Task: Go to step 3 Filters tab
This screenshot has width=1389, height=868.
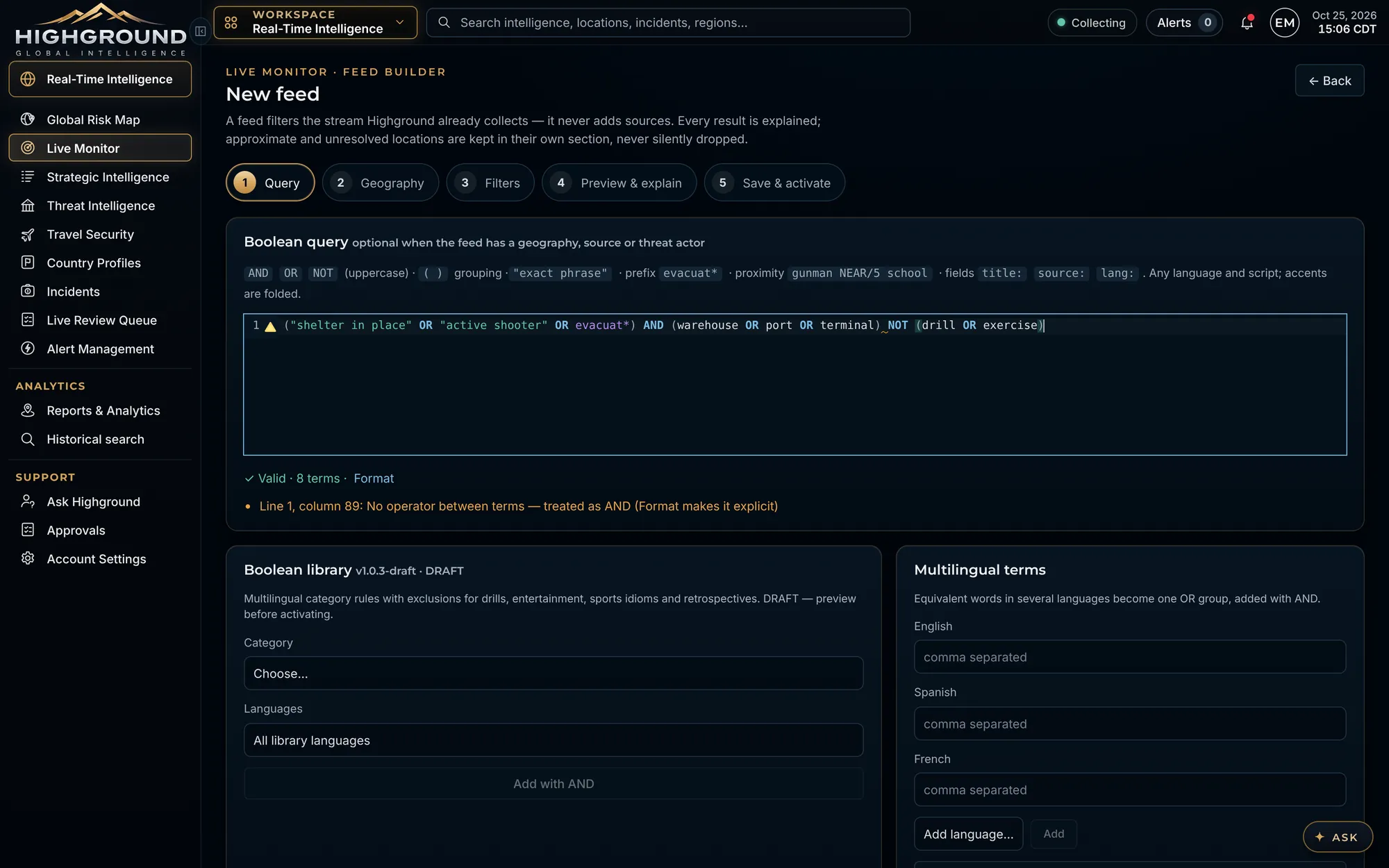Action: tap(490, 183)
